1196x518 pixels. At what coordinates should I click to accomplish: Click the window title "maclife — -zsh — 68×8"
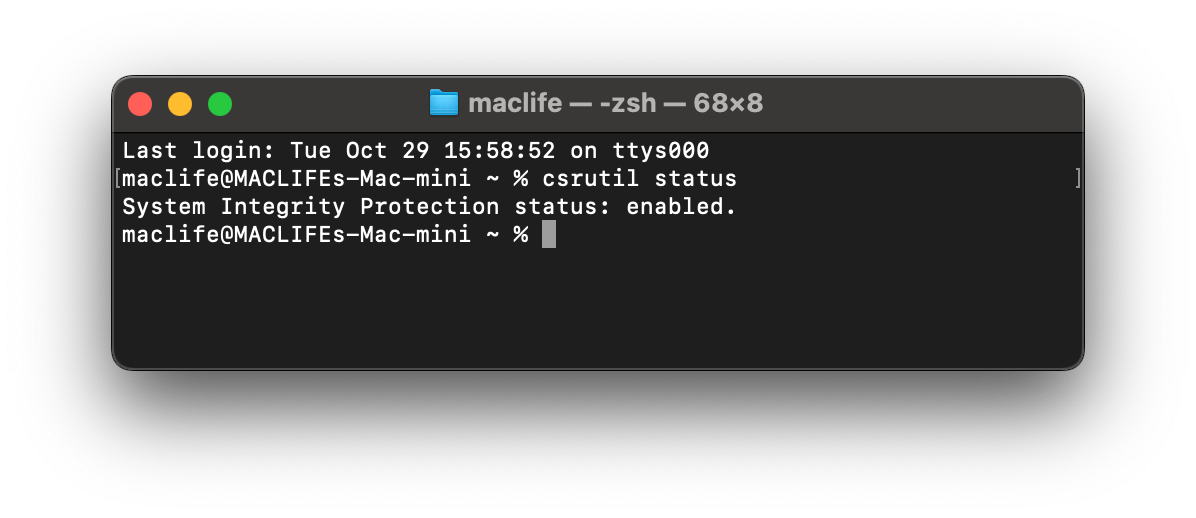[615, 103]
